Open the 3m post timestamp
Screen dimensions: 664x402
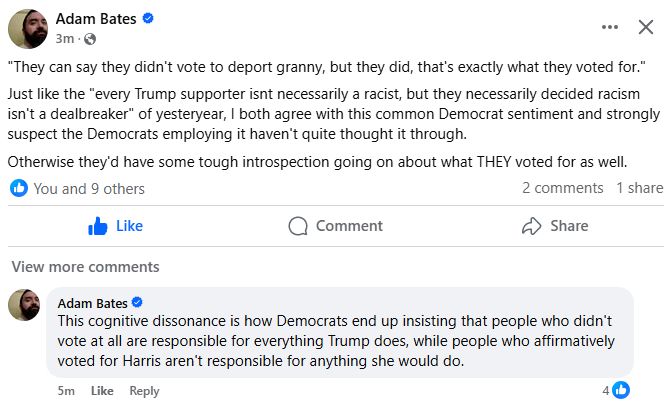coord(66,39)
